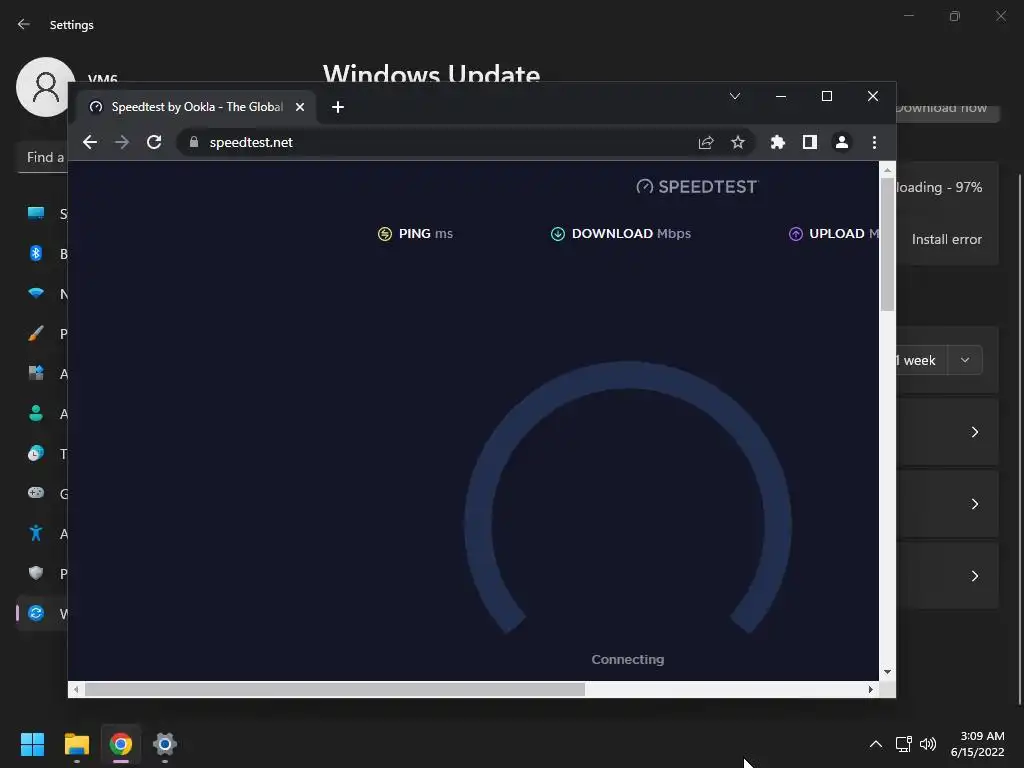Open Gaming controller icon in Settings sidebar
The height and width of the screenshot is (768, 1024).
click(36, 493)
